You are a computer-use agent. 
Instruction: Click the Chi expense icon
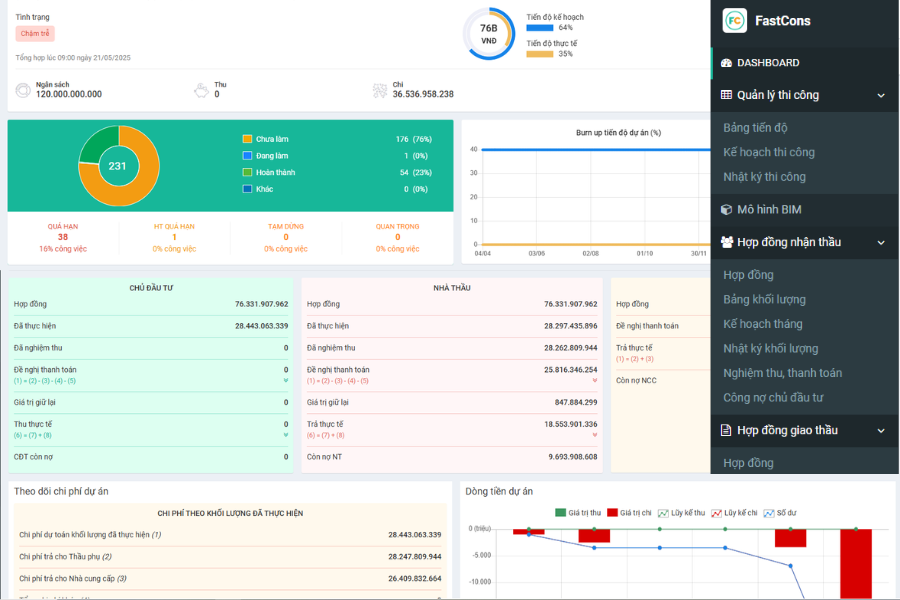(379, 90)
